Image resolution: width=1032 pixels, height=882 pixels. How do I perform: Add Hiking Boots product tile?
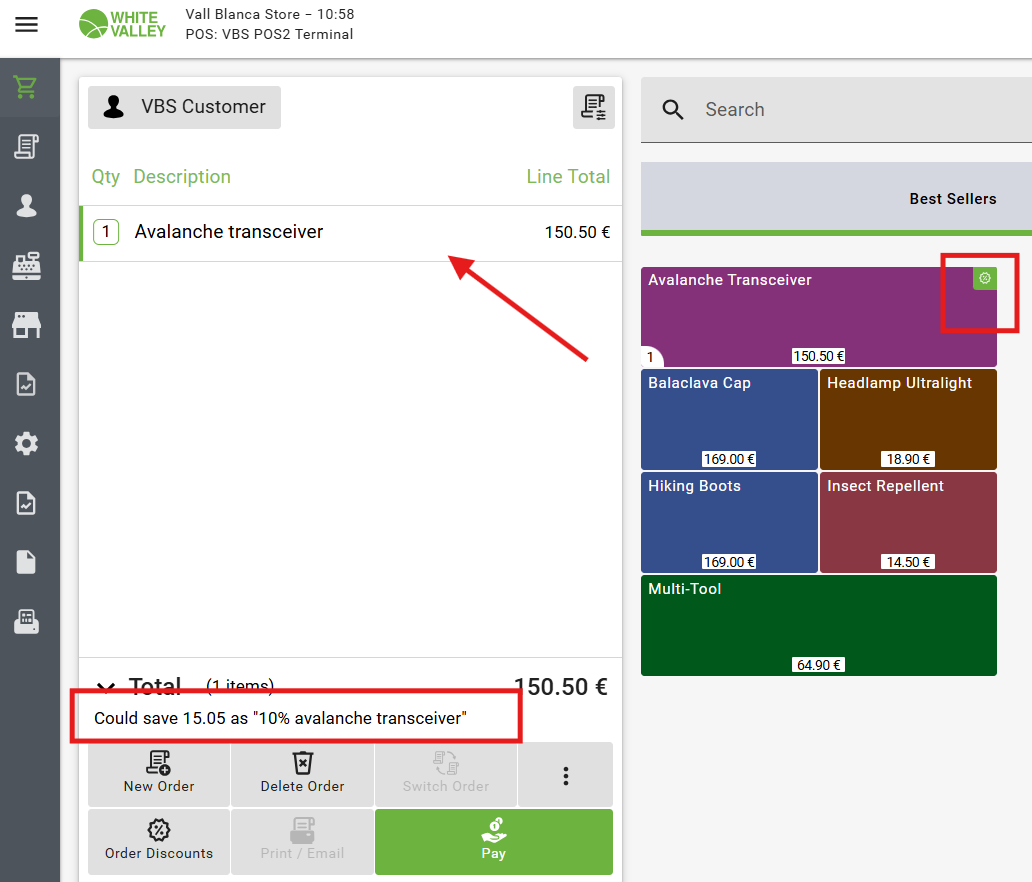click(729, 522)
